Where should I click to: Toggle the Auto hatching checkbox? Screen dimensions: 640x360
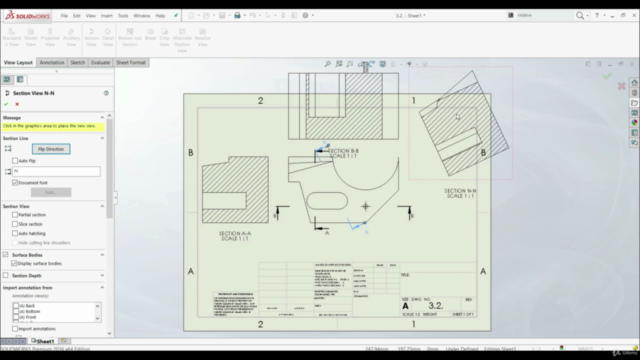15,233
